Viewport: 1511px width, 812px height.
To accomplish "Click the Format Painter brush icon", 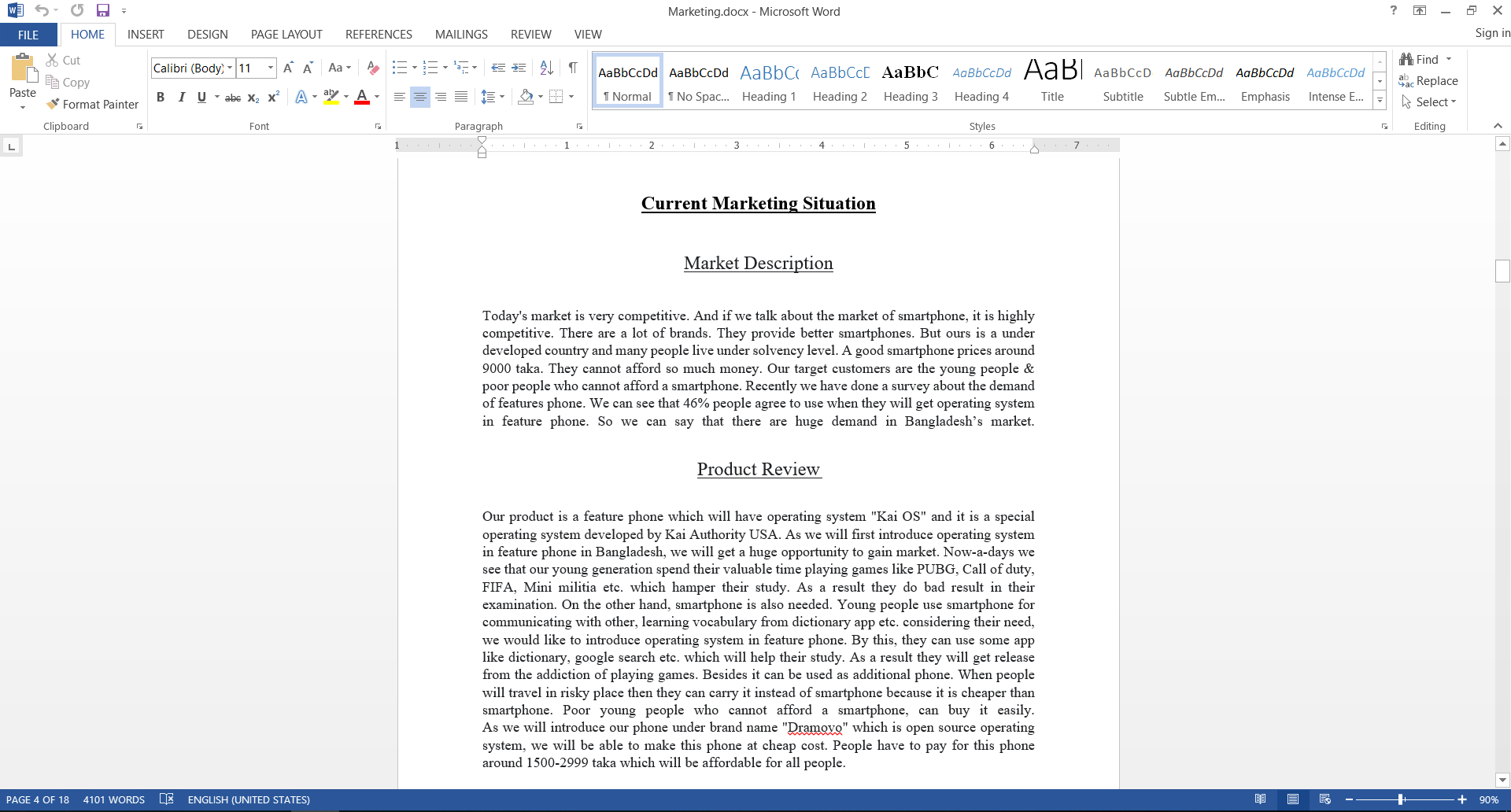I will click(x=53, y=104).
